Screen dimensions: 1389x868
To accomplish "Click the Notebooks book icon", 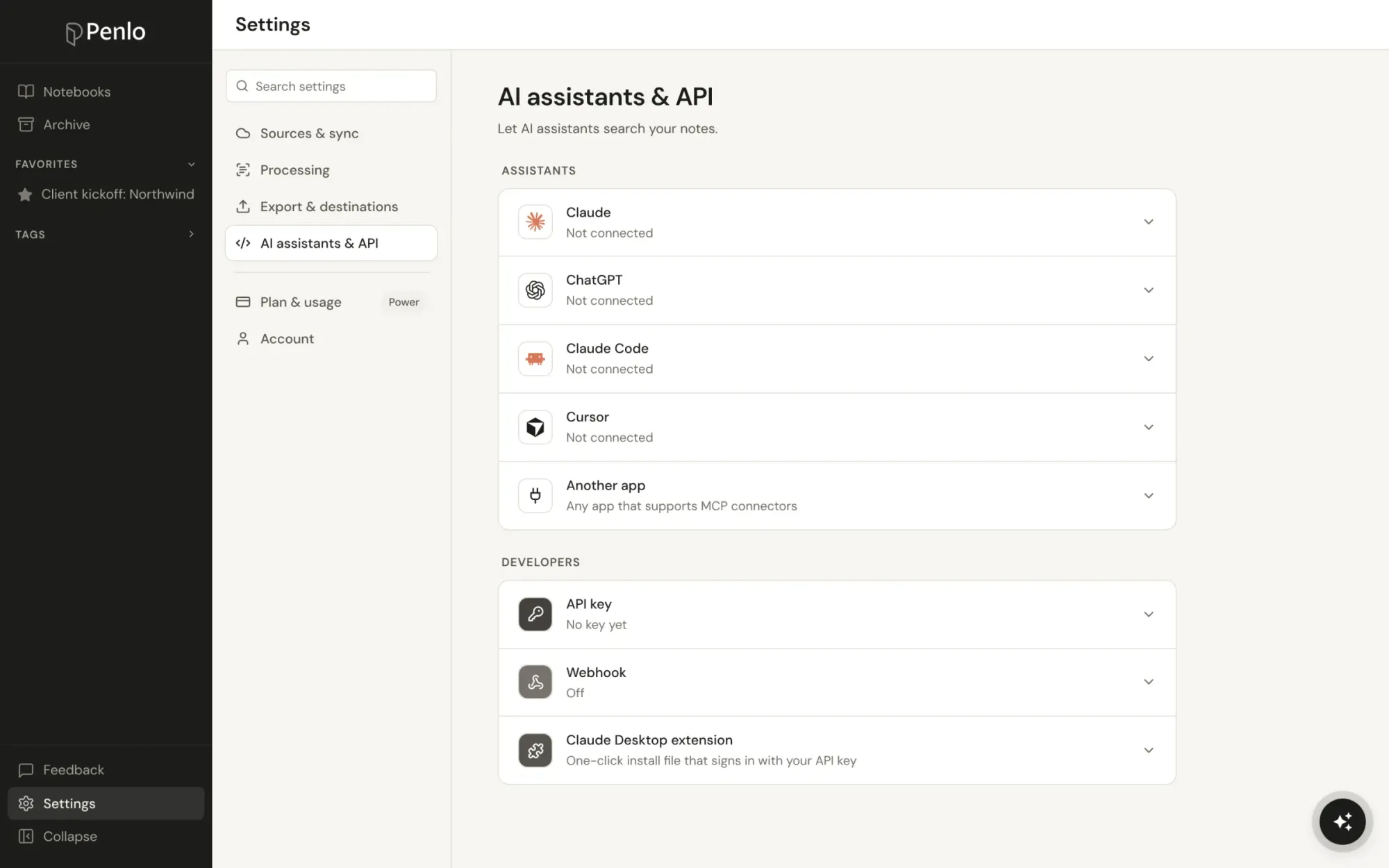I will click(26, 92).
